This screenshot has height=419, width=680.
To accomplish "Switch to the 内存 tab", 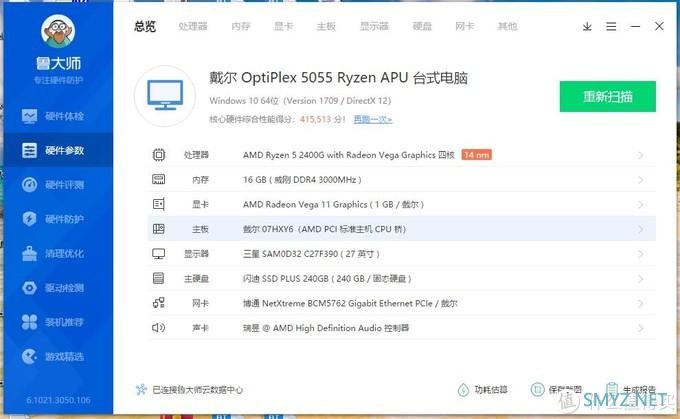I will click(x=241, y=26).
